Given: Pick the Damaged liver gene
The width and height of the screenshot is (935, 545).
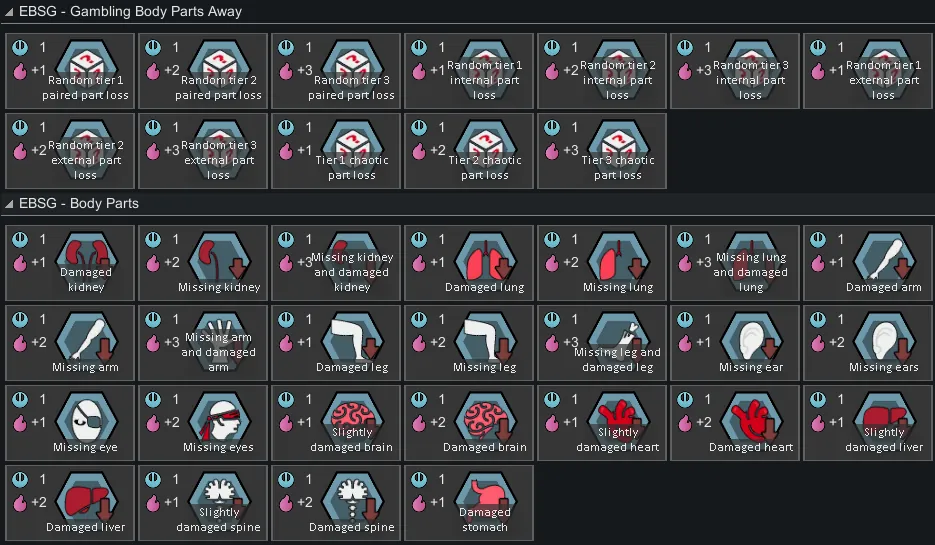Looking at the screenshot, I should tap(70, 503).
